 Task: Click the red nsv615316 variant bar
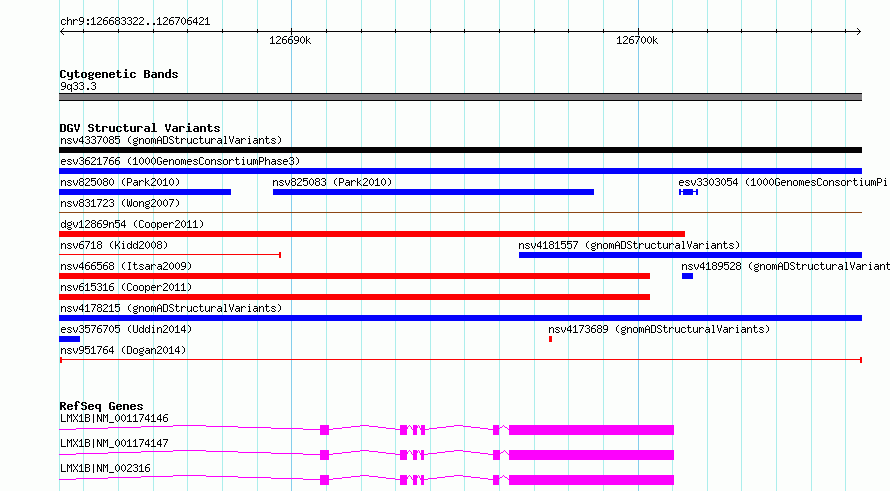tap(354, 297)
